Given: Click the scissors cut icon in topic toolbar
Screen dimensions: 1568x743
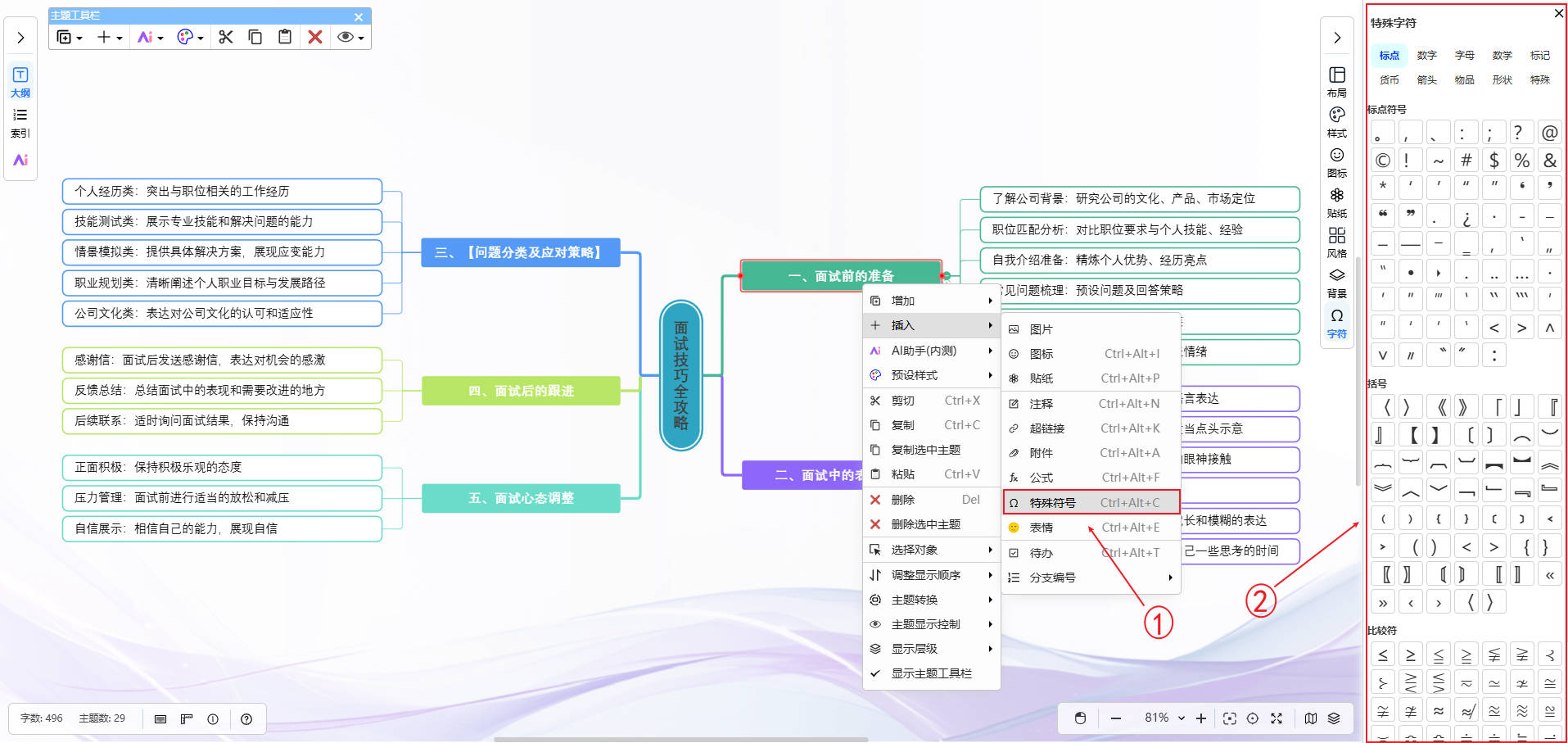Looking at the screenshot, I should click(226, 37).
